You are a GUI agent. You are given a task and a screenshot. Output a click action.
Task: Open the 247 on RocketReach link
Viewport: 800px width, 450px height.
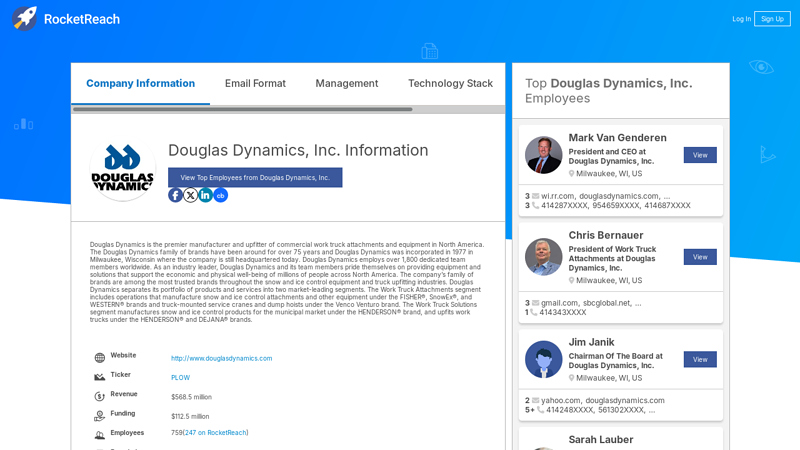click(215, 433)
